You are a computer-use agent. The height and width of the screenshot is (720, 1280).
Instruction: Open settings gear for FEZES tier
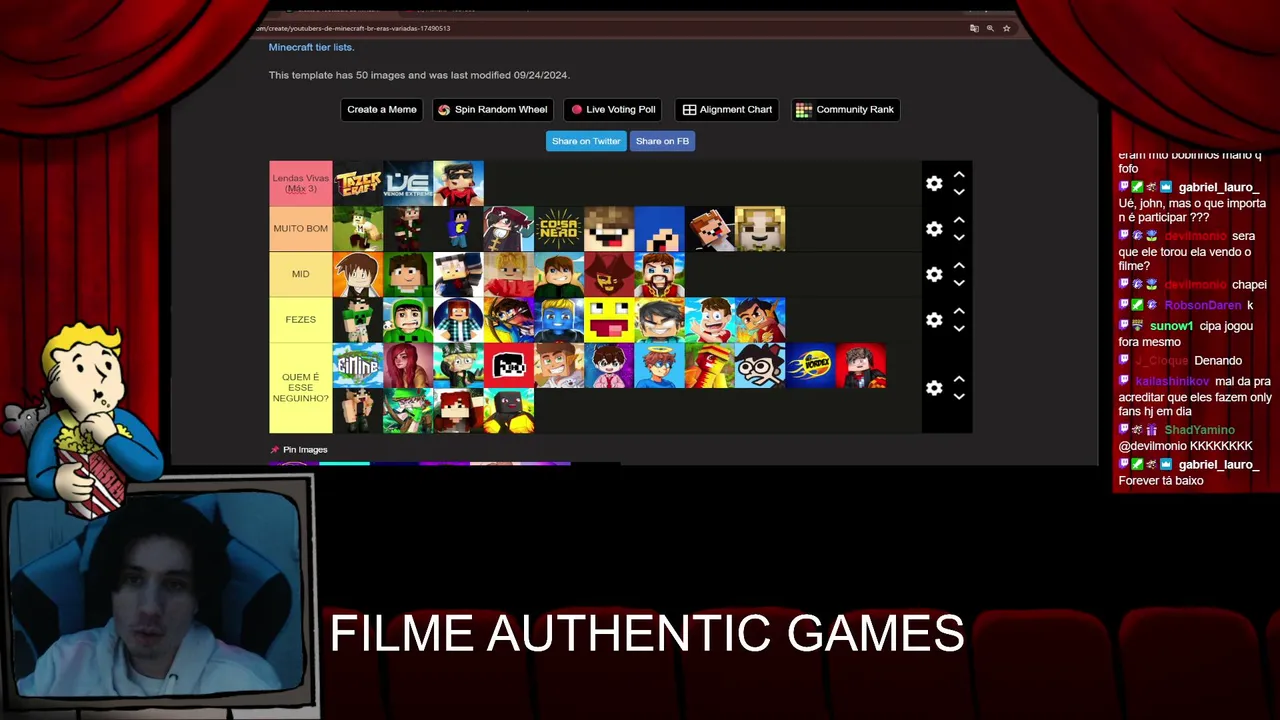[934, 320]
